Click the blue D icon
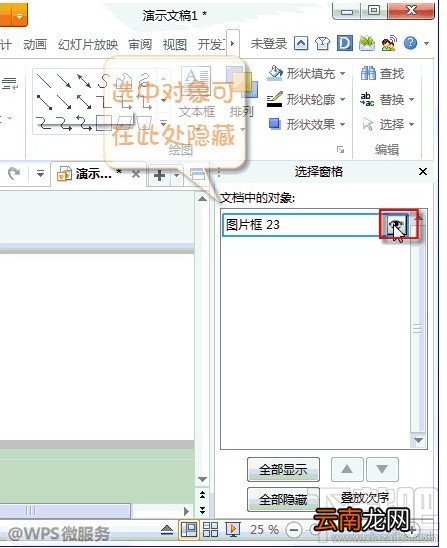This screenshot has width=447, height=548. pos(345,43)
